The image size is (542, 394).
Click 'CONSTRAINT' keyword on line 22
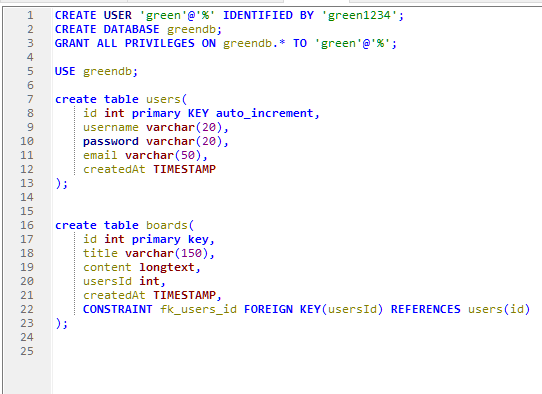click(118, 309)
